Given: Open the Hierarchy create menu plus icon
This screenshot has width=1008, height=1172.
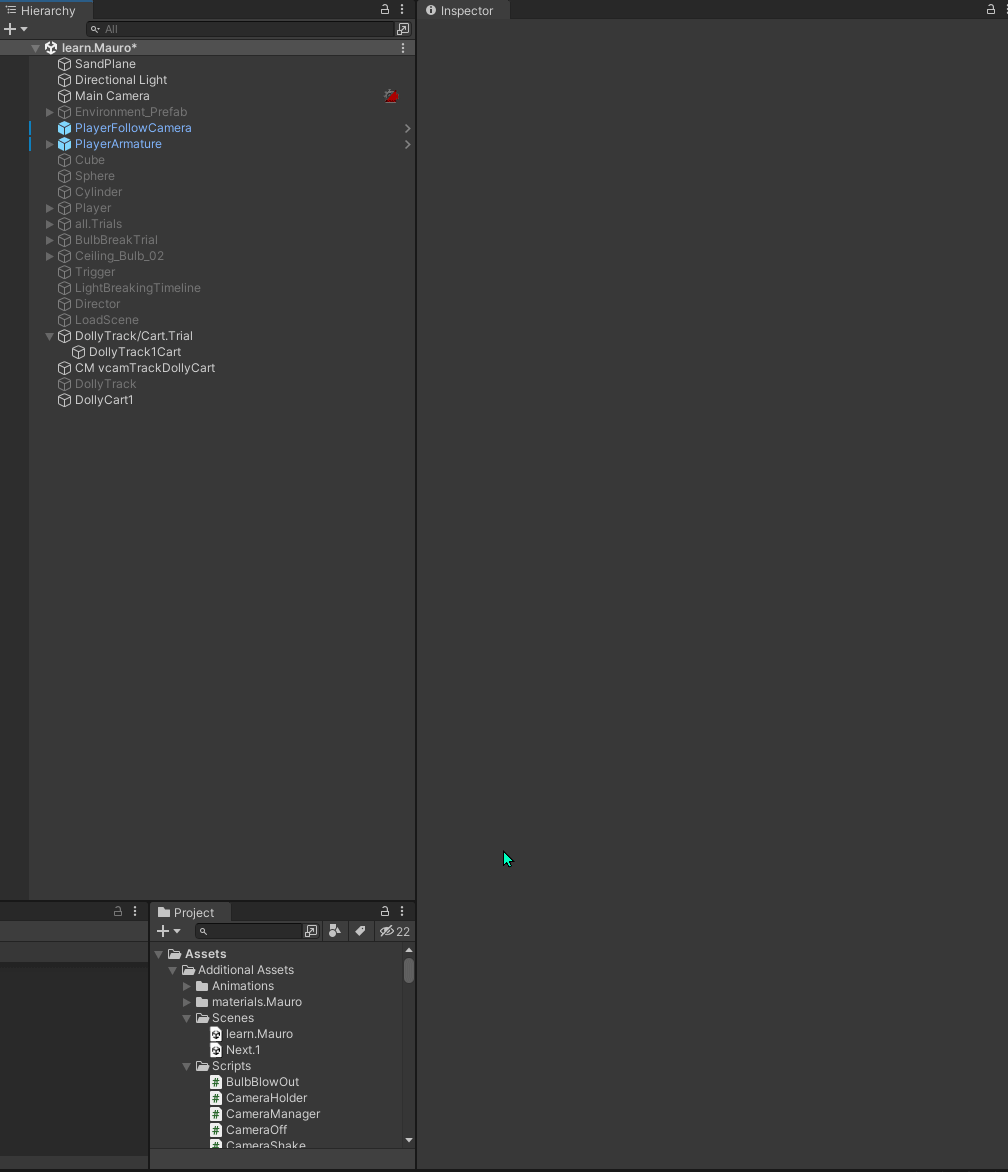Looking at the screenshot, I should click(x=10, y=29).
